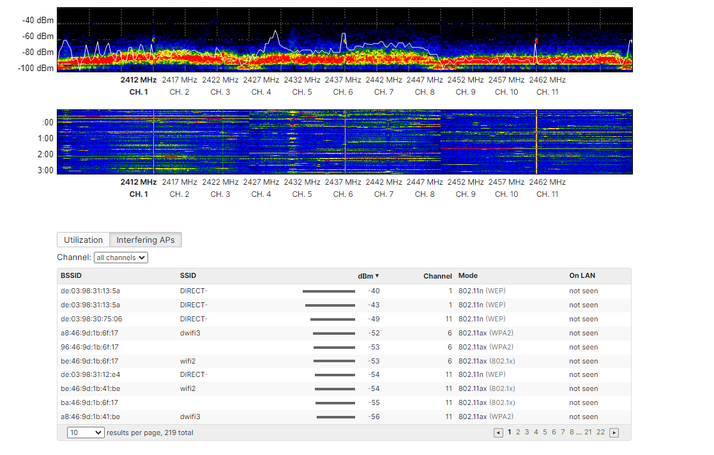The width and height of the screenshot is (714, 455).
Task: Open the results per page dropdown
Action: pos(85,433)
